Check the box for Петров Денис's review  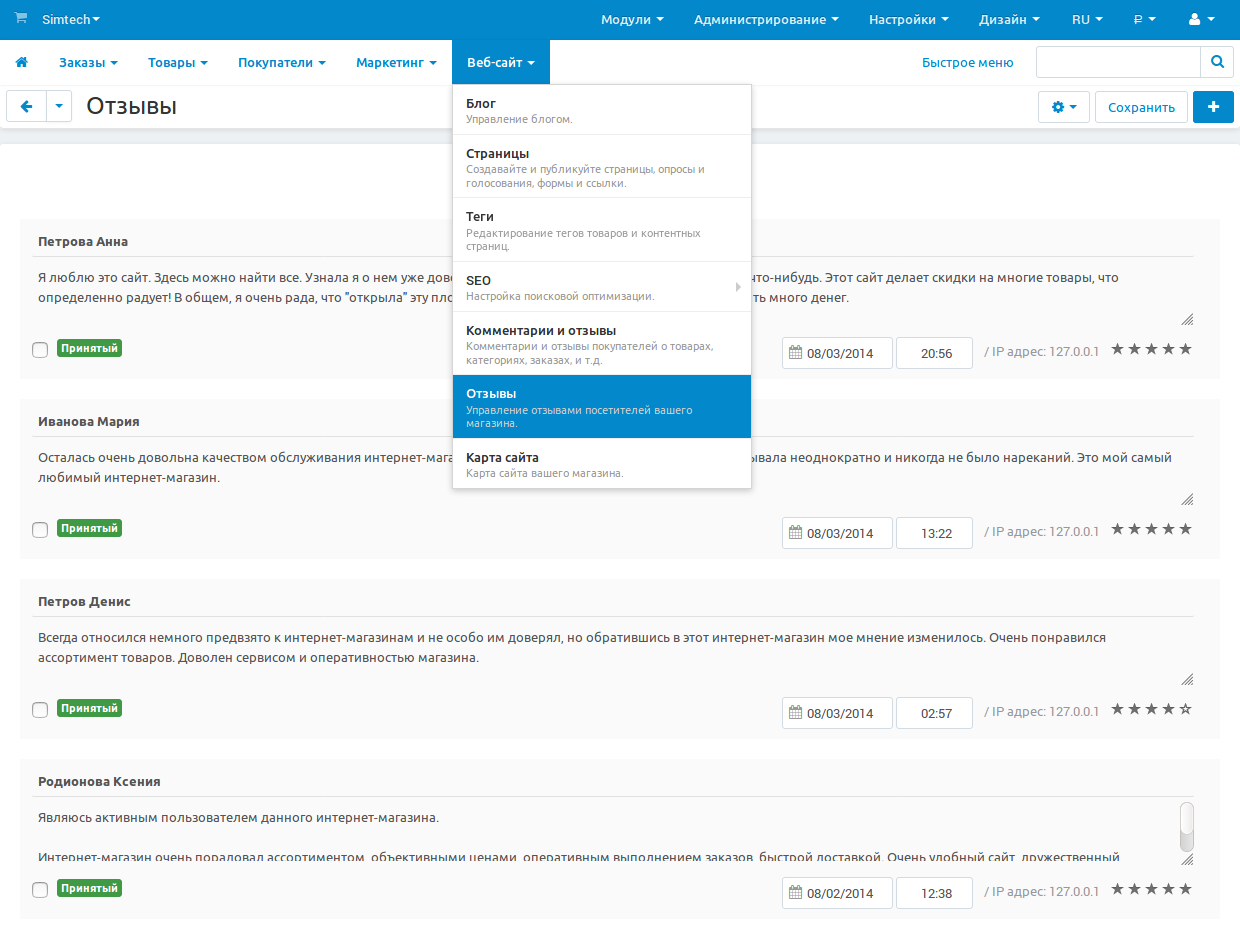coord(40,710)
